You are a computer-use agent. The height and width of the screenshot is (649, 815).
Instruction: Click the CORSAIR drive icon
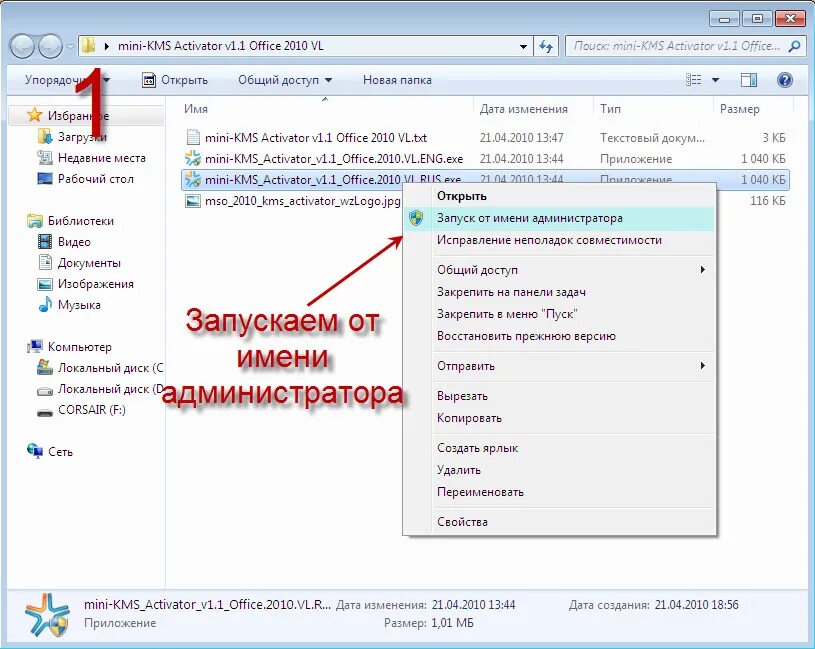pyautogui.click(x=45, y=413)
